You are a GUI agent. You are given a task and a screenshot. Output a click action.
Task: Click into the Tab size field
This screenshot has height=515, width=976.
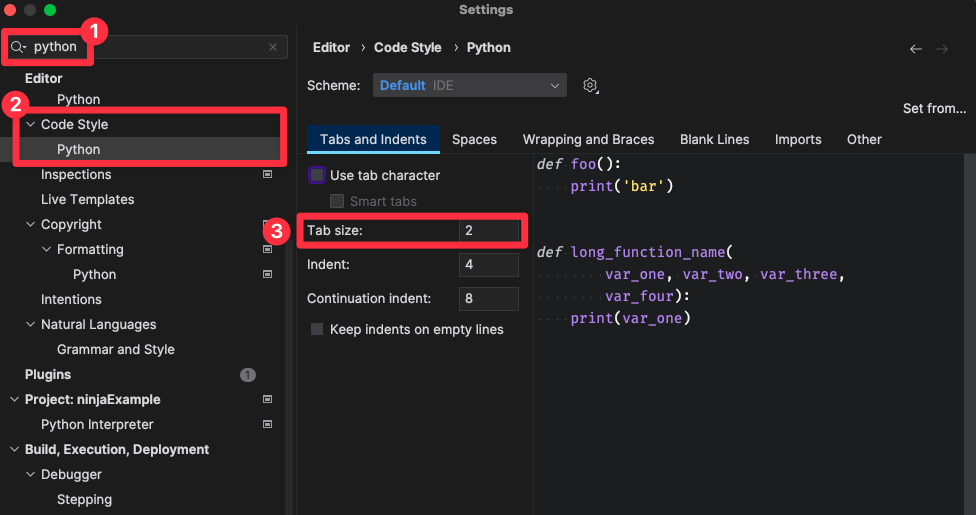pos(489,230)
